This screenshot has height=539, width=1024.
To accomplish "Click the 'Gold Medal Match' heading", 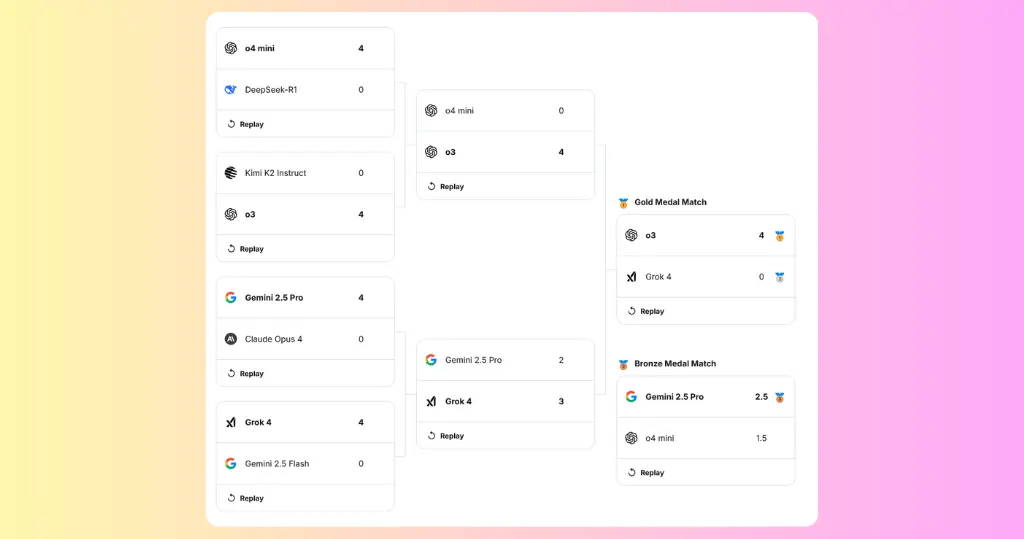I will 671,202.
